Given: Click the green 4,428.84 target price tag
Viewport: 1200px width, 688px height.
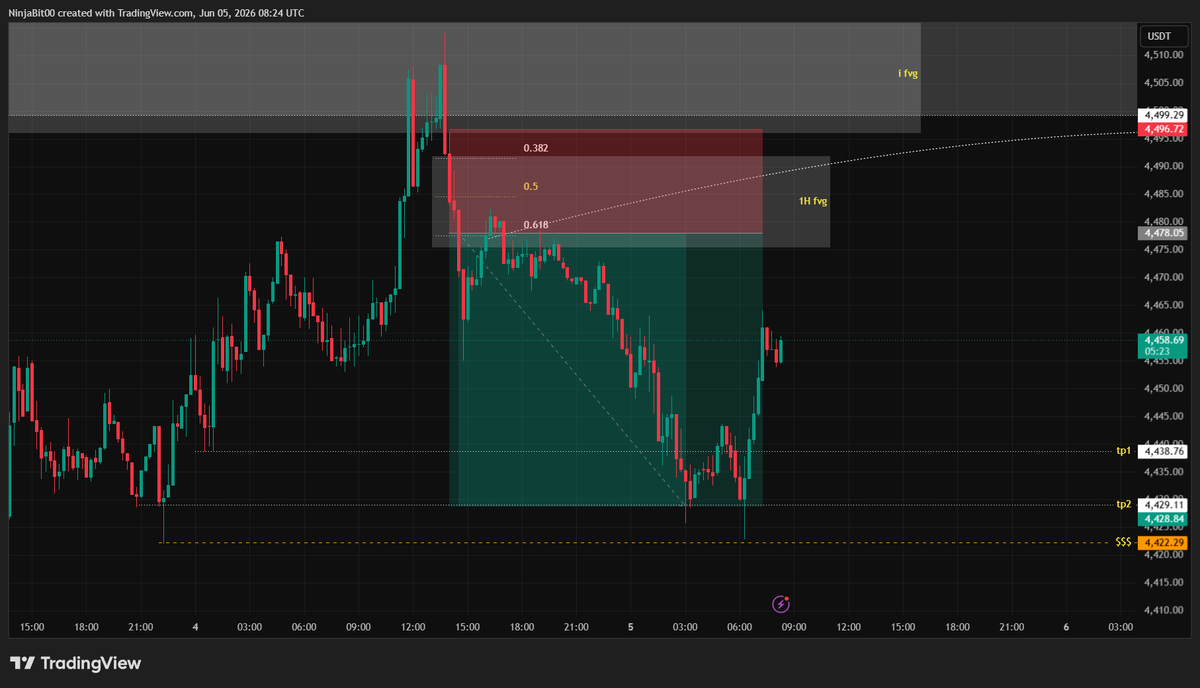Looking at the screenshot, I should click(x=1163, y=519).
